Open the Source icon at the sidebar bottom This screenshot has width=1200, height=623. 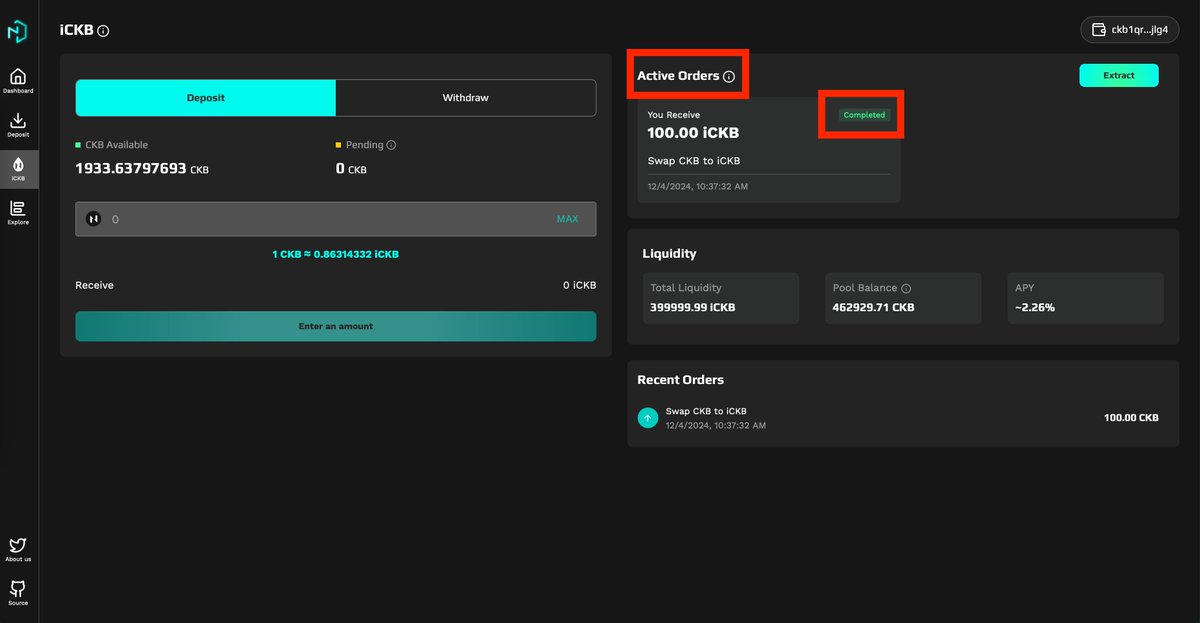coord(18,592)
